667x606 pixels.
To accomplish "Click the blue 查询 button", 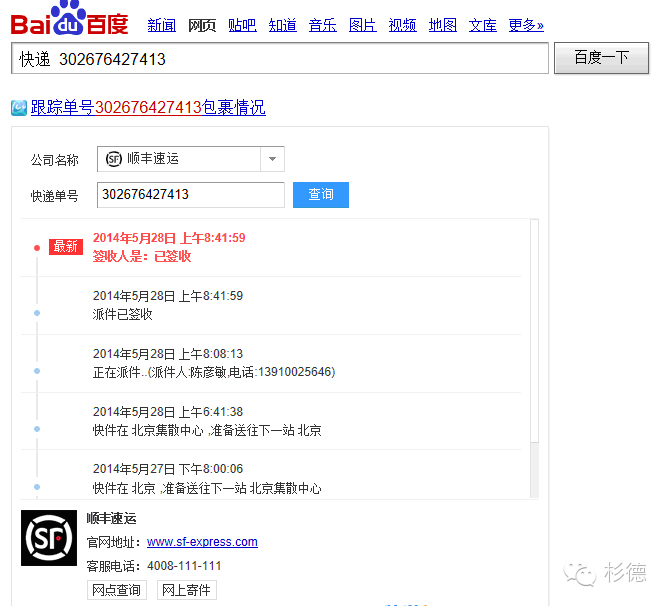I will point(321,195).
